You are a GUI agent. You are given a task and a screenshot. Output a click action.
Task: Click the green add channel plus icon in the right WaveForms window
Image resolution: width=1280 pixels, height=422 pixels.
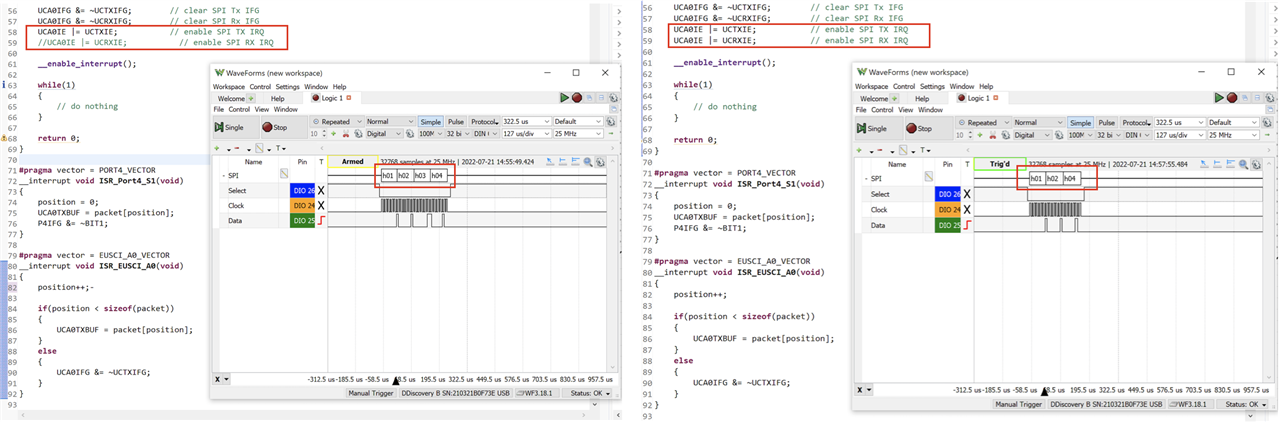point(859,150)
